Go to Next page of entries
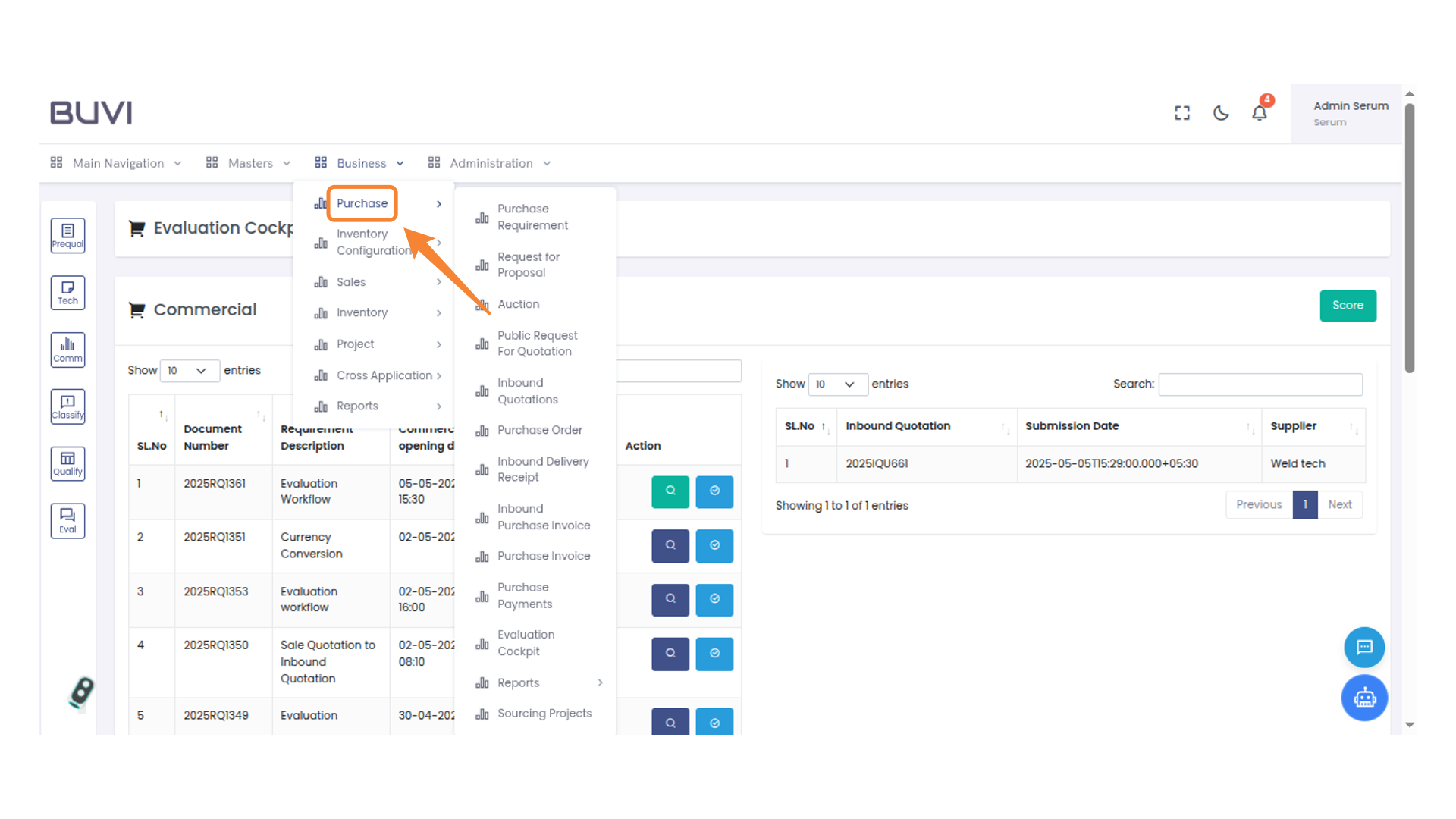 pyautogui.click(x=1339, y=505)
